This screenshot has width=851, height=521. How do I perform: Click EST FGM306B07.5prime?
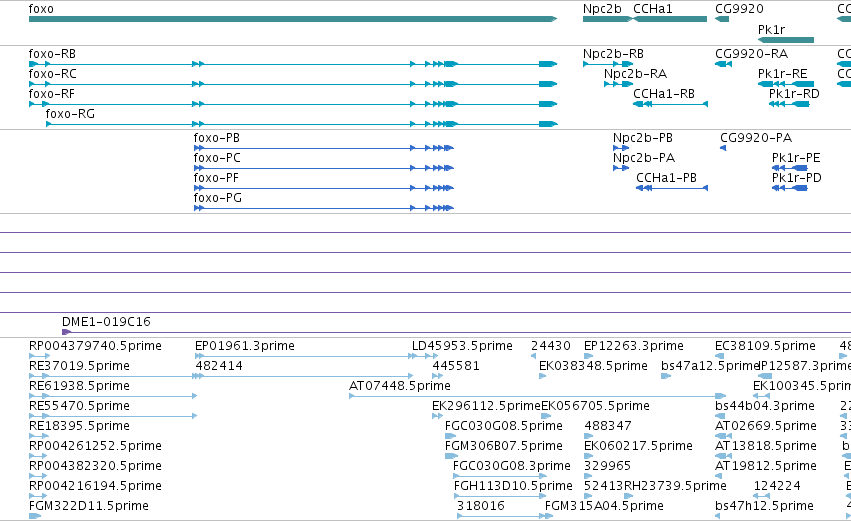tap(504, 446)
